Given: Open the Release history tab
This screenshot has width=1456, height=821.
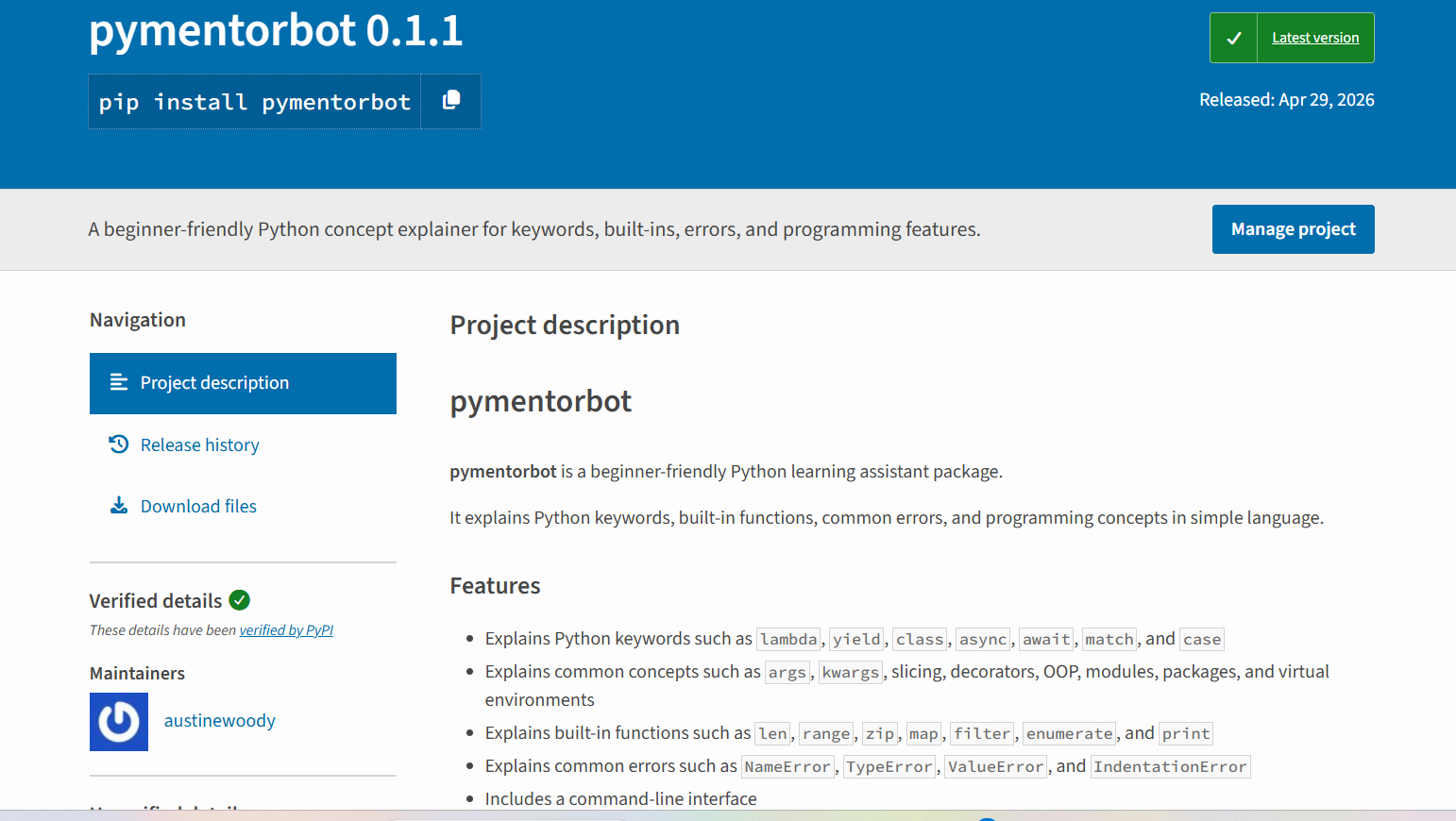Looking at the screenshot, I should click(200, 444).
